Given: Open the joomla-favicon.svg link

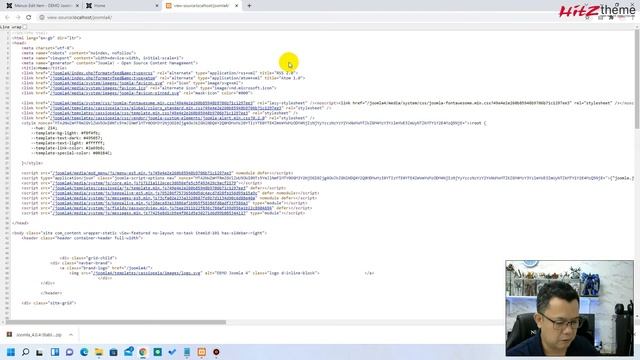Looking at the screenshot, I should pyautogui.click(x=107, y=83).
